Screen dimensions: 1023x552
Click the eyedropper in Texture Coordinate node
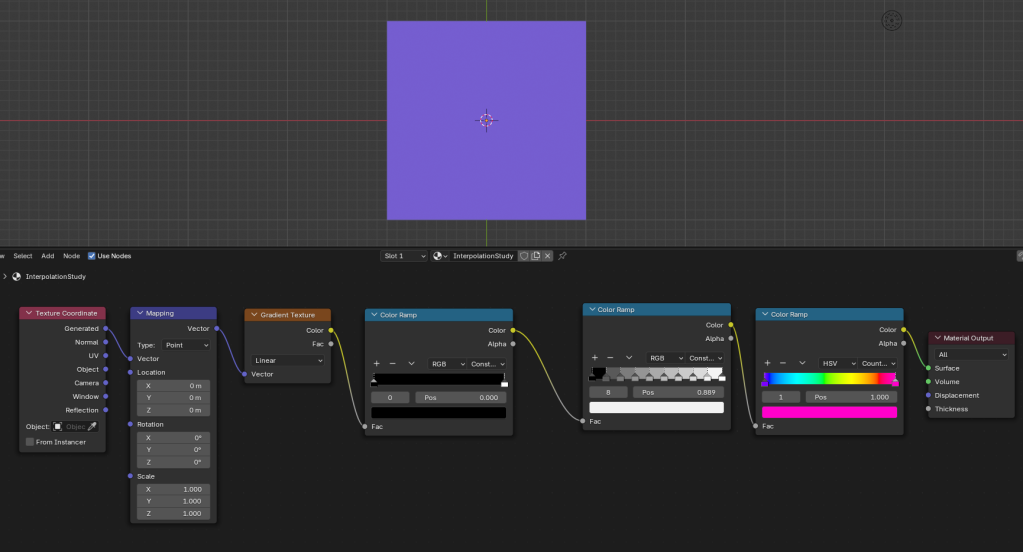pos(93,426)
